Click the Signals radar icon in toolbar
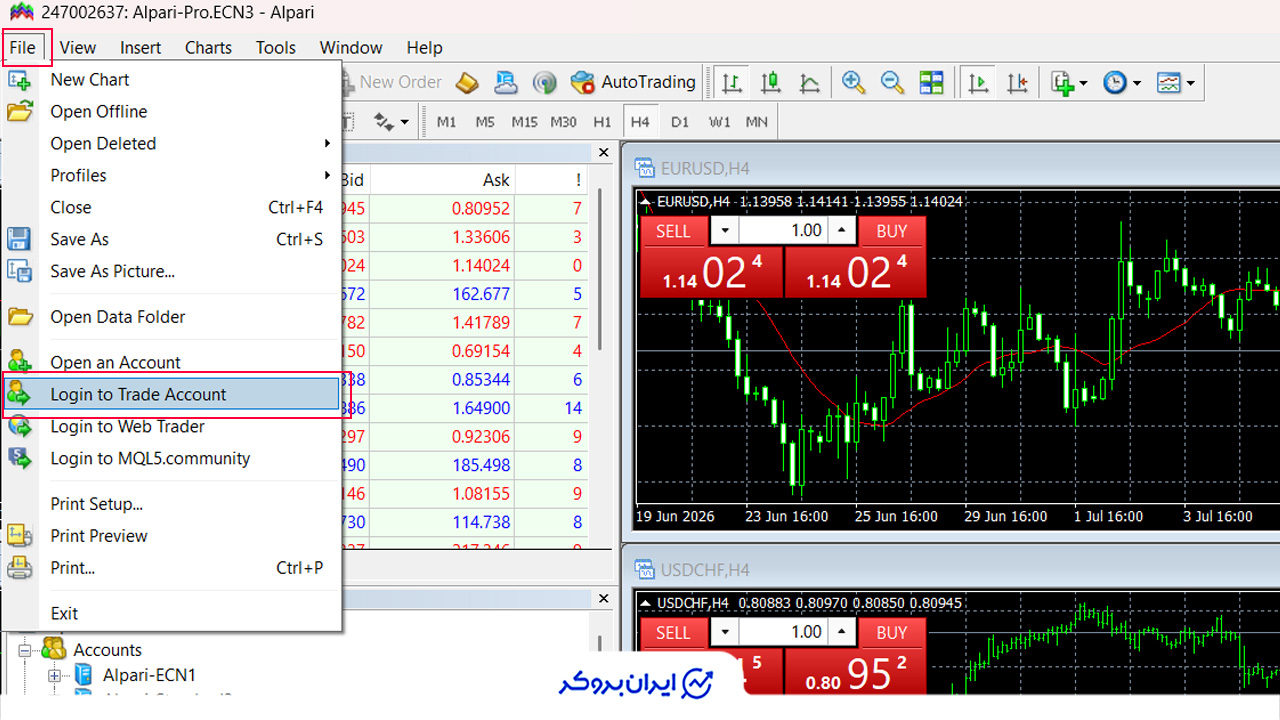This screenshot has height=720, width=1280. coord(544,82)
